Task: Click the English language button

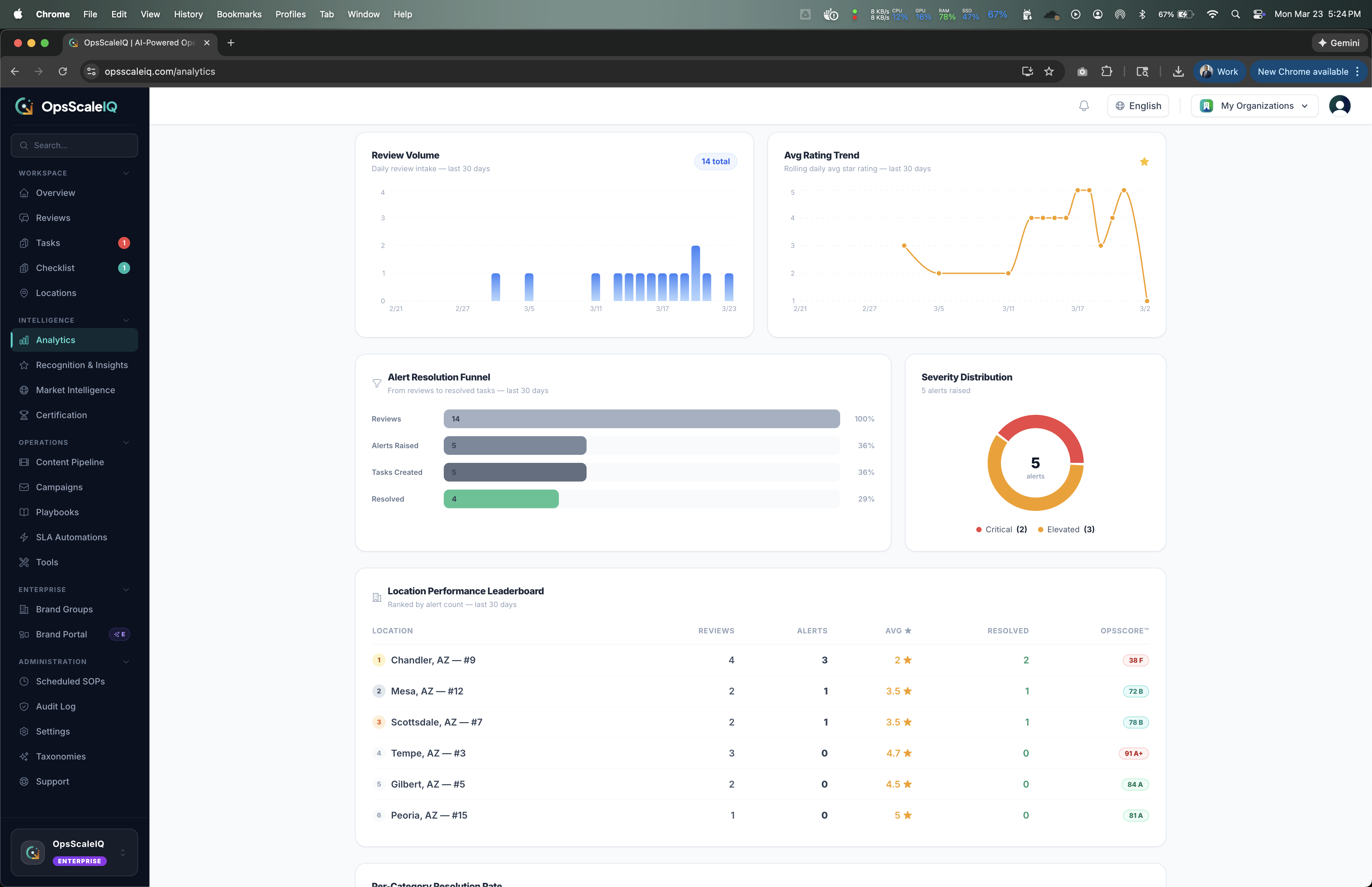Action: (1138, 106)
